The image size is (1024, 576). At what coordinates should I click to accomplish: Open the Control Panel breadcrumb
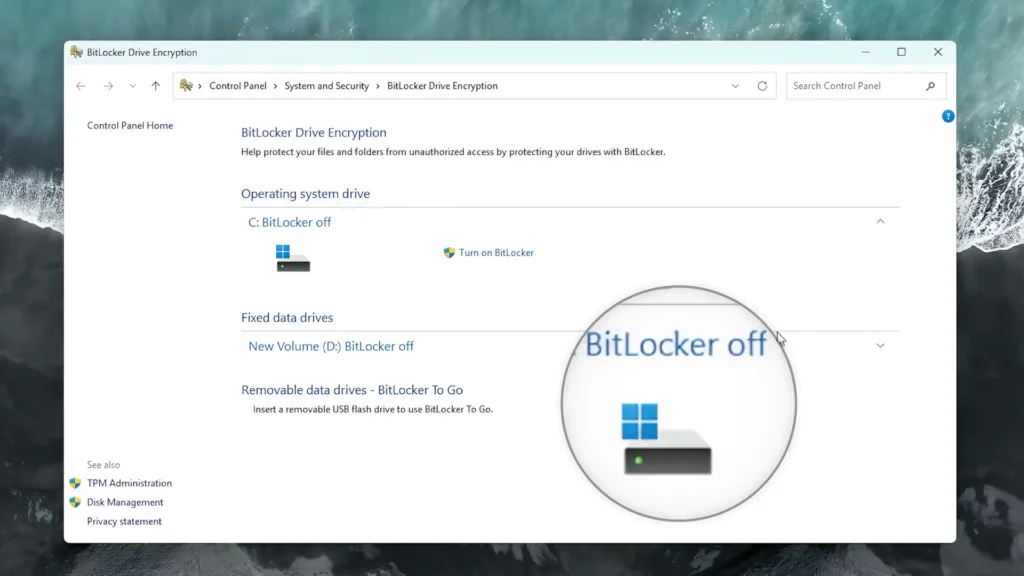238,86
